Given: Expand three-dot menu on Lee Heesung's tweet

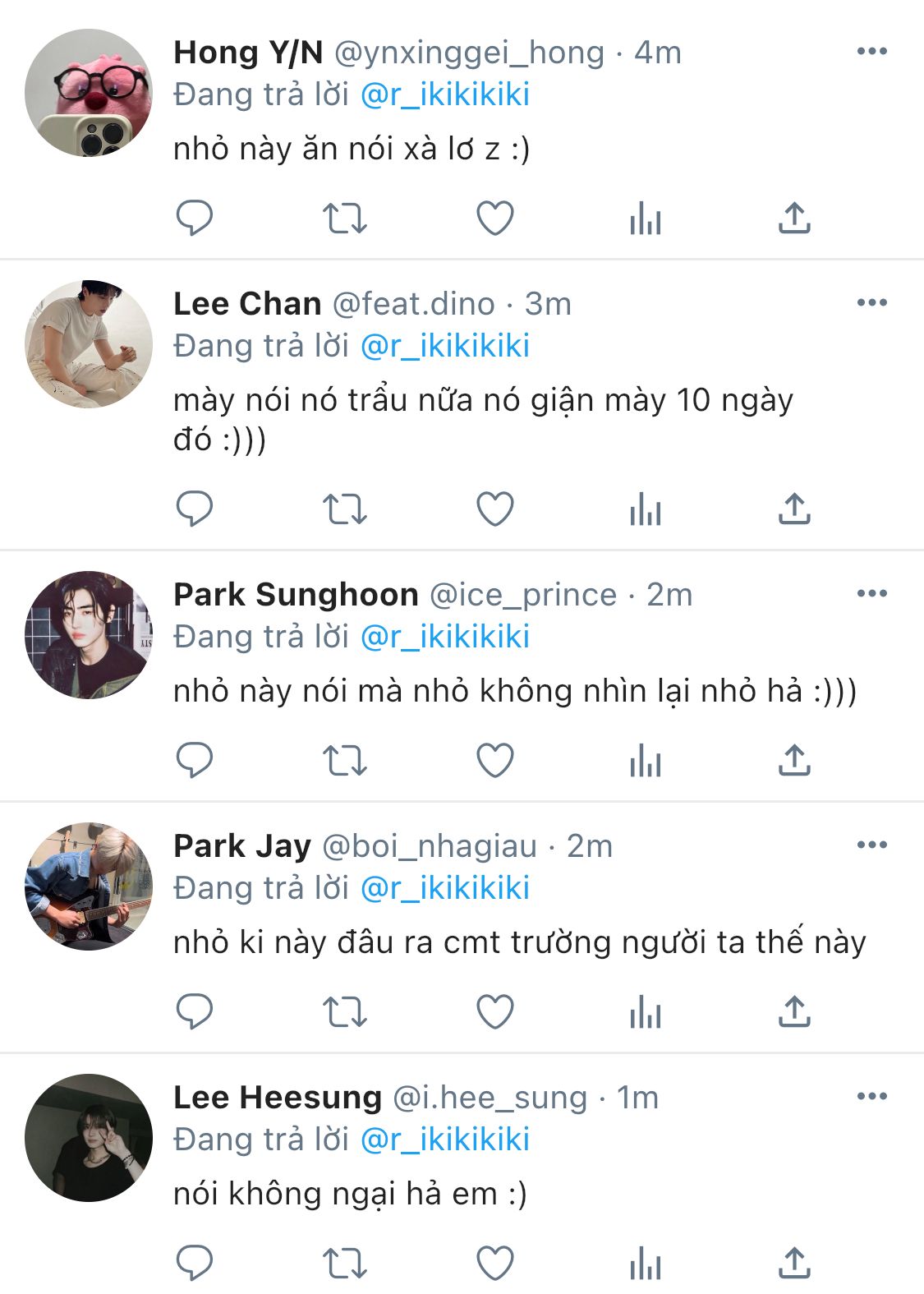Looking at the screenshot, I should click(871, 1096).
